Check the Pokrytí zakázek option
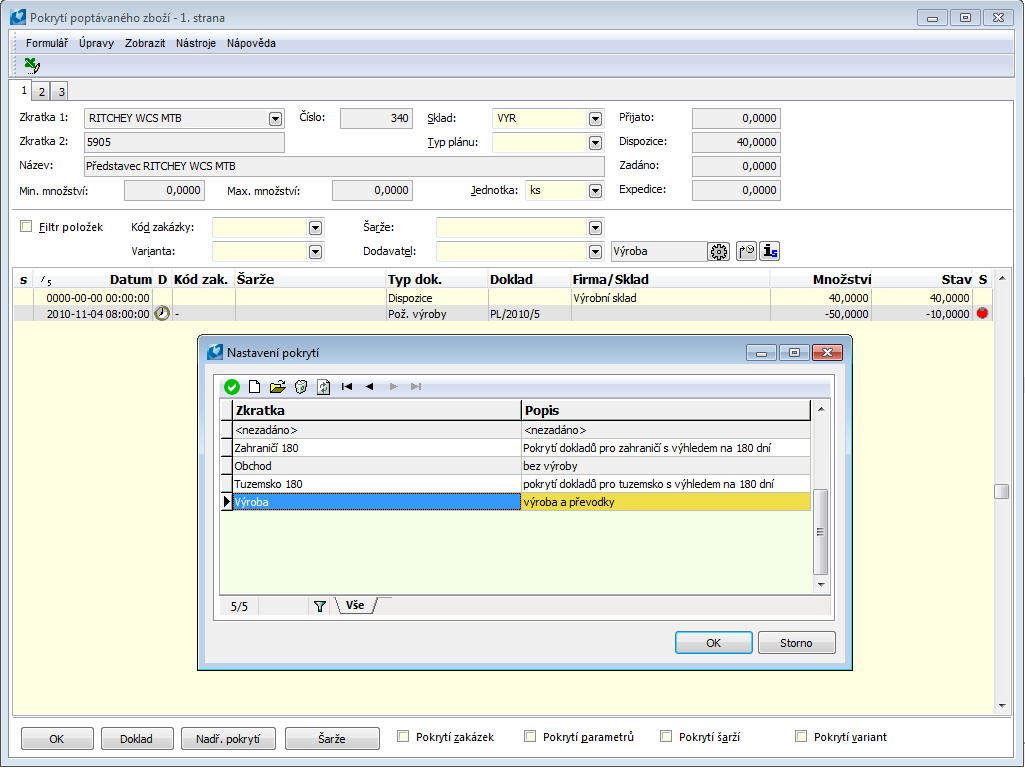This screenshot has width=1025, height=768. pos(404,737)
